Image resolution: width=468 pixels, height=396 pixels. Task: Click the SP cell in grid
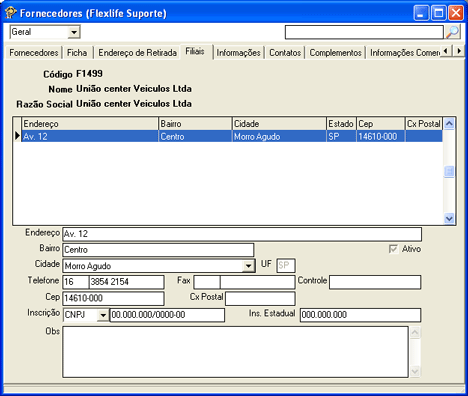click(x=342, y=136)
